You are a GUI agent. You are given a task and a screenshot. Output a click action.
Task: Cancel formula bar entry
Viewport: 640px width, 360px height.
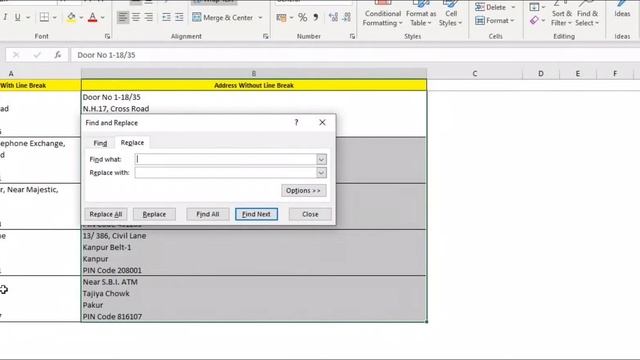[x=16, y=55]
